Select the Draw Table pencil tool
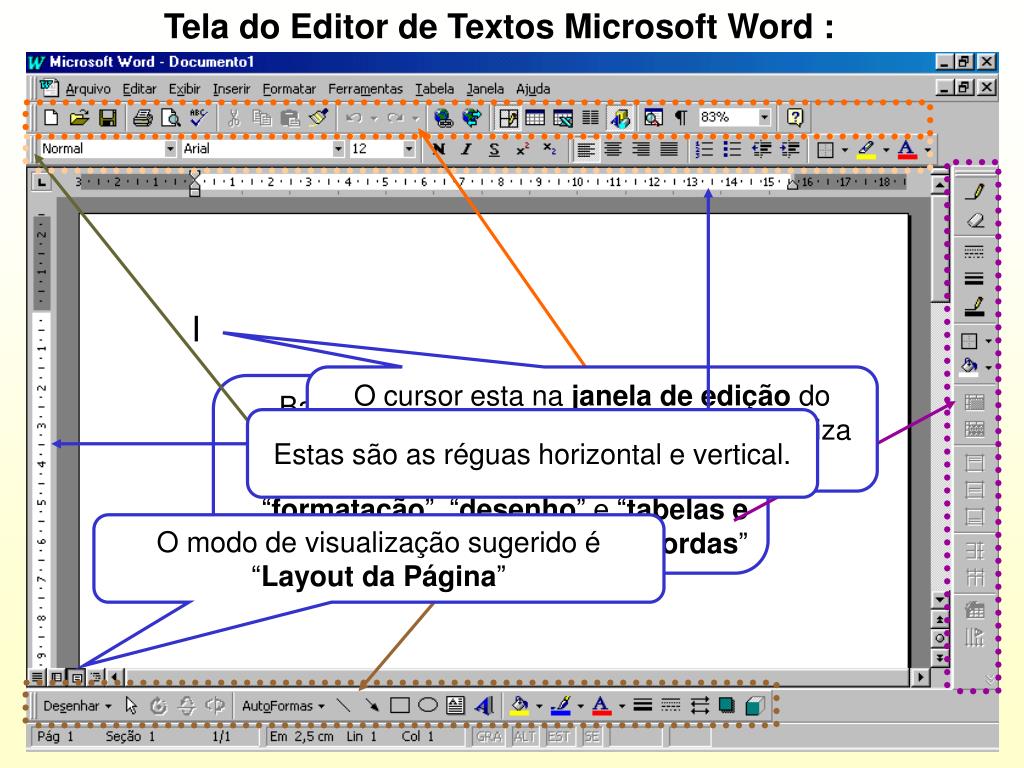 (975, 192)
